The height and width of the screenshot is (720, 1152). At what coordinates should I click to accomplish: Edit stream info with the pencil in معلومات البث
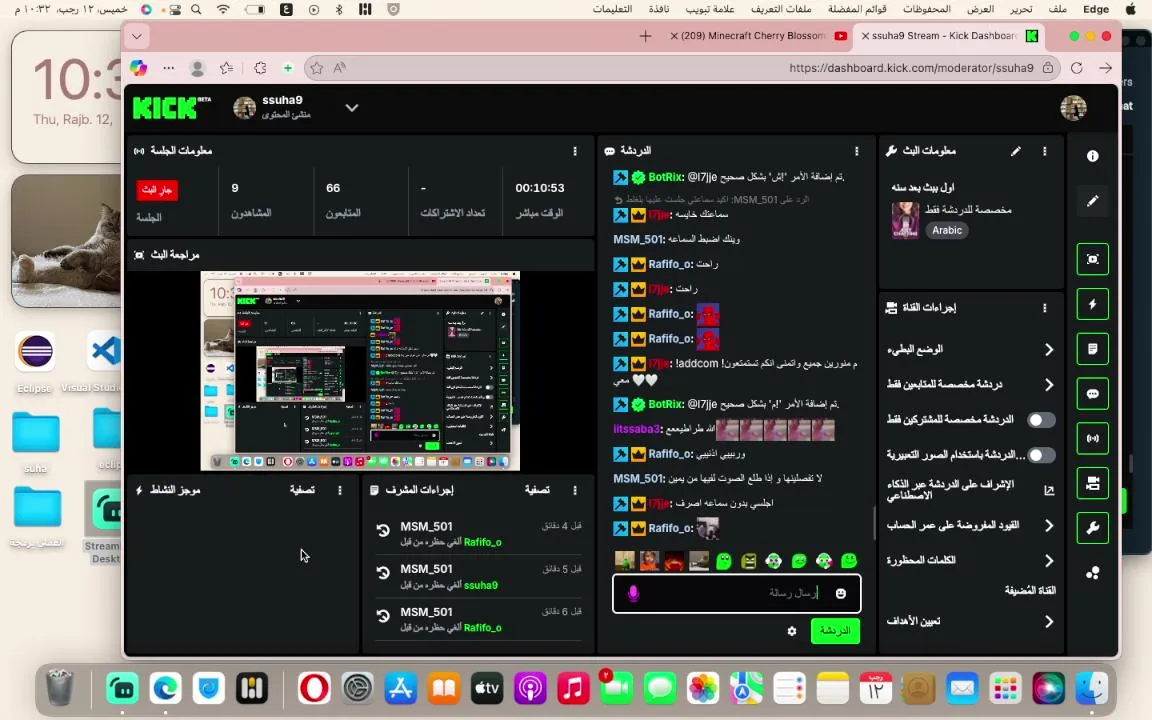(1015, 151)
